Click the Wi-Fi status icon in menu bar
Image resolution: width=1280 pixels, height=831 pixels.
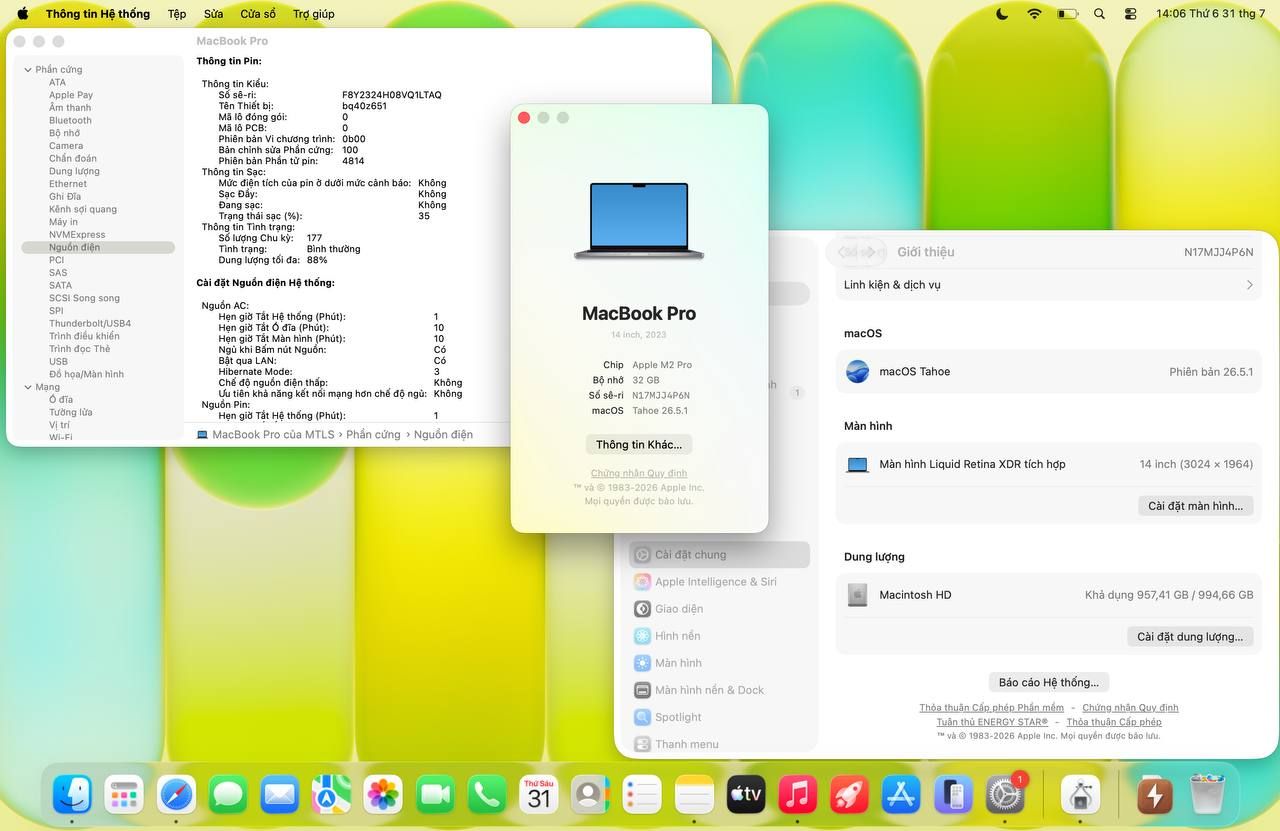[1034, 14]
